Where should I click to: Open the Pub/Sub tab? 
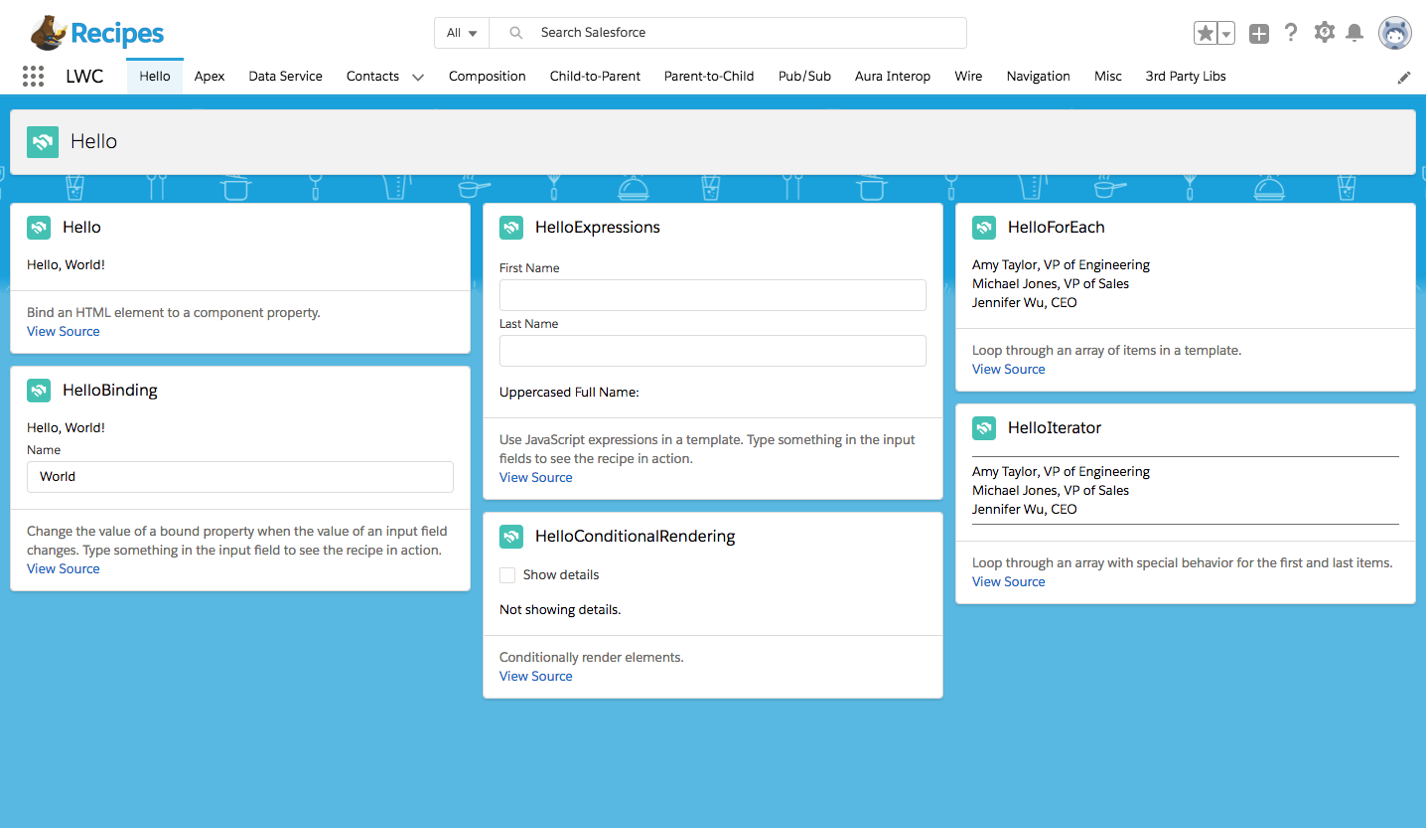(804, 76)
